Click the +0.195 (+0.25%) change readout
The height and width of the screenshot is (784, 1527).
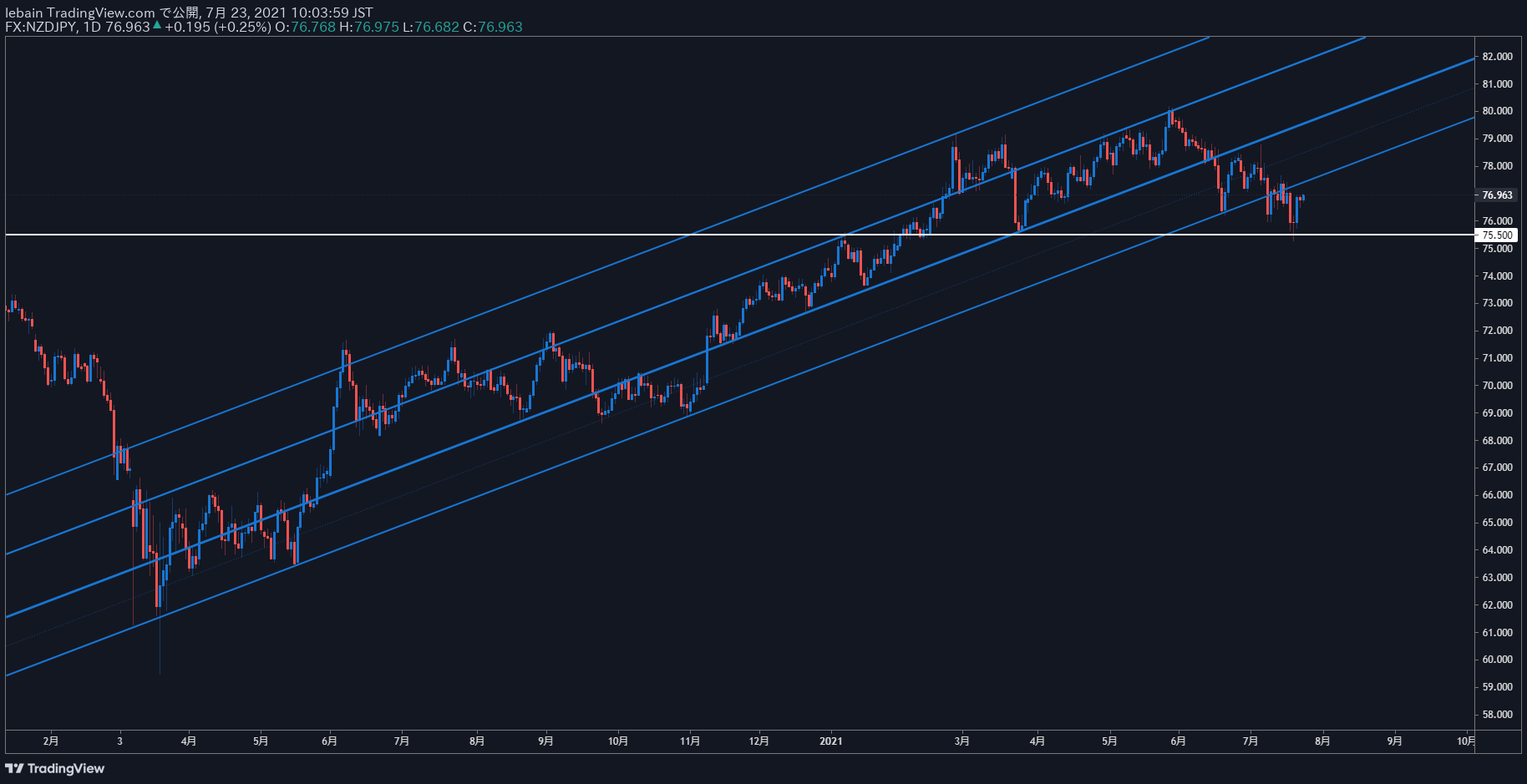point(217,27)
